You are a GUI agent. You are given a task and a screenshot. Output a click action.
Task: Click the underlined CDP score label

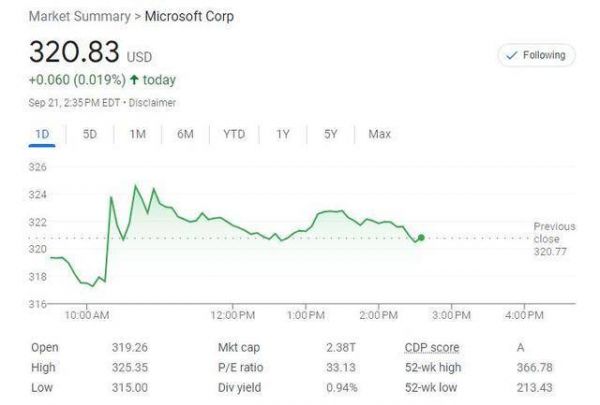pyautogui.click(x=431, y=348)
